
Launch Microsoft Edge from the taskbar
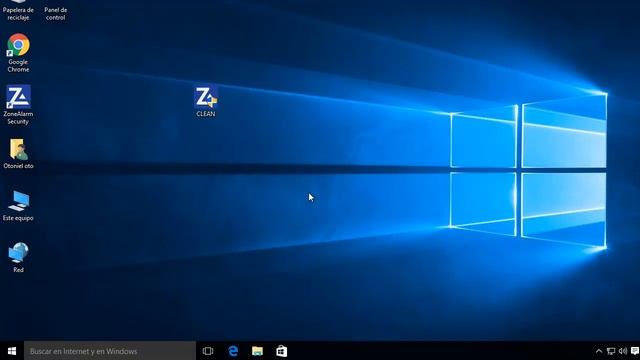click(x=233, y=351)
